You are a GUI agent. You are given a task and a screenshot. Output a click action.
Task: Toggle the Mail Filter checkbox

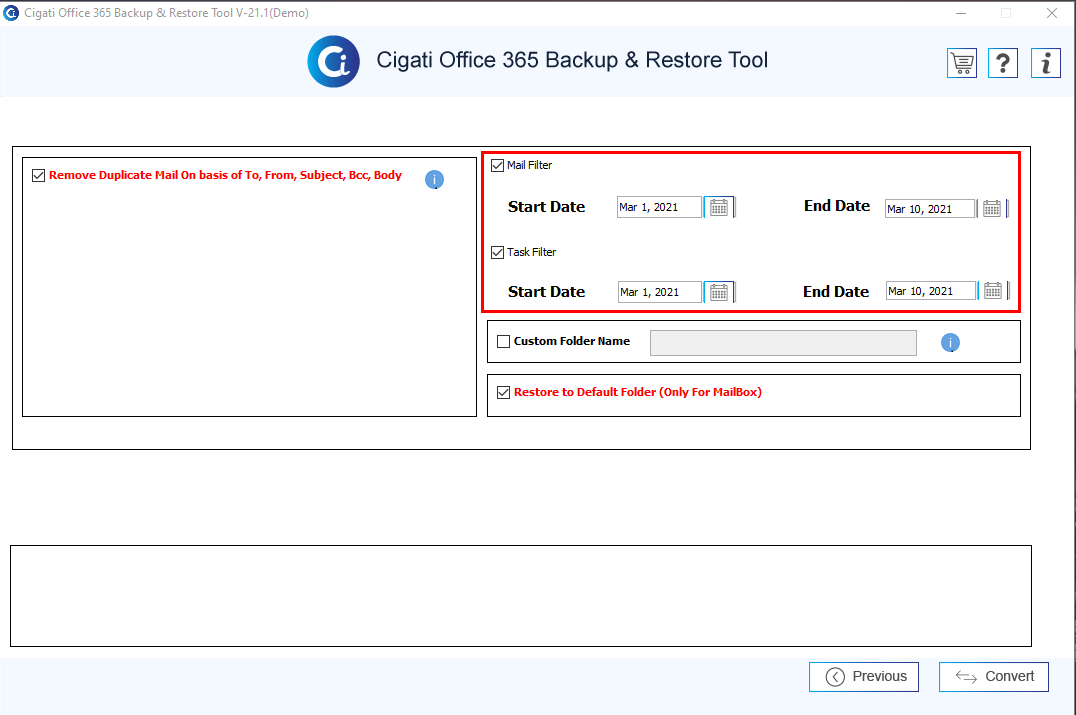(498, 165)
